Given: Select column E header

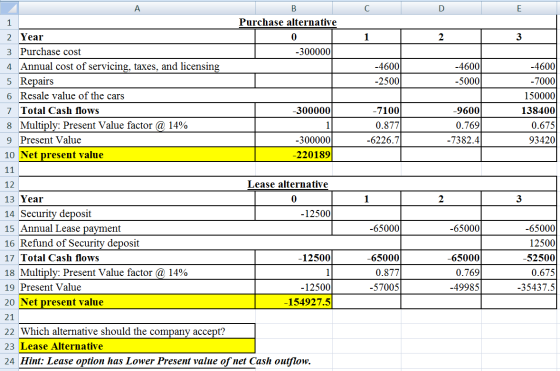Looking at the screenshot, I should click(519, 8).
